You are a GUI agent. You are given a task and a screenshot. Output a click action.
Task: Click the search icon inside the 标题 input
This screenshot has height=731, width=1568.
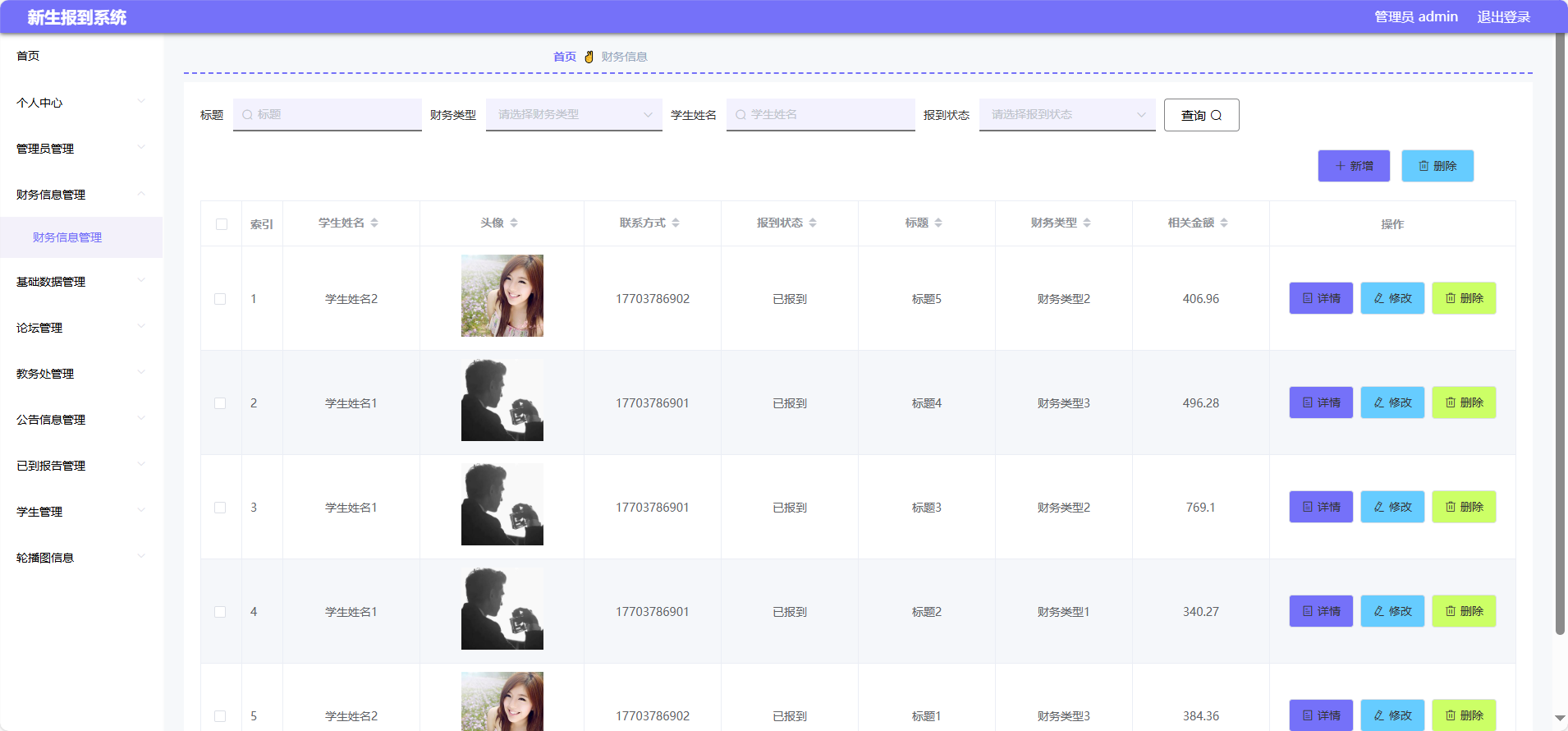click(x=247, y=115)
